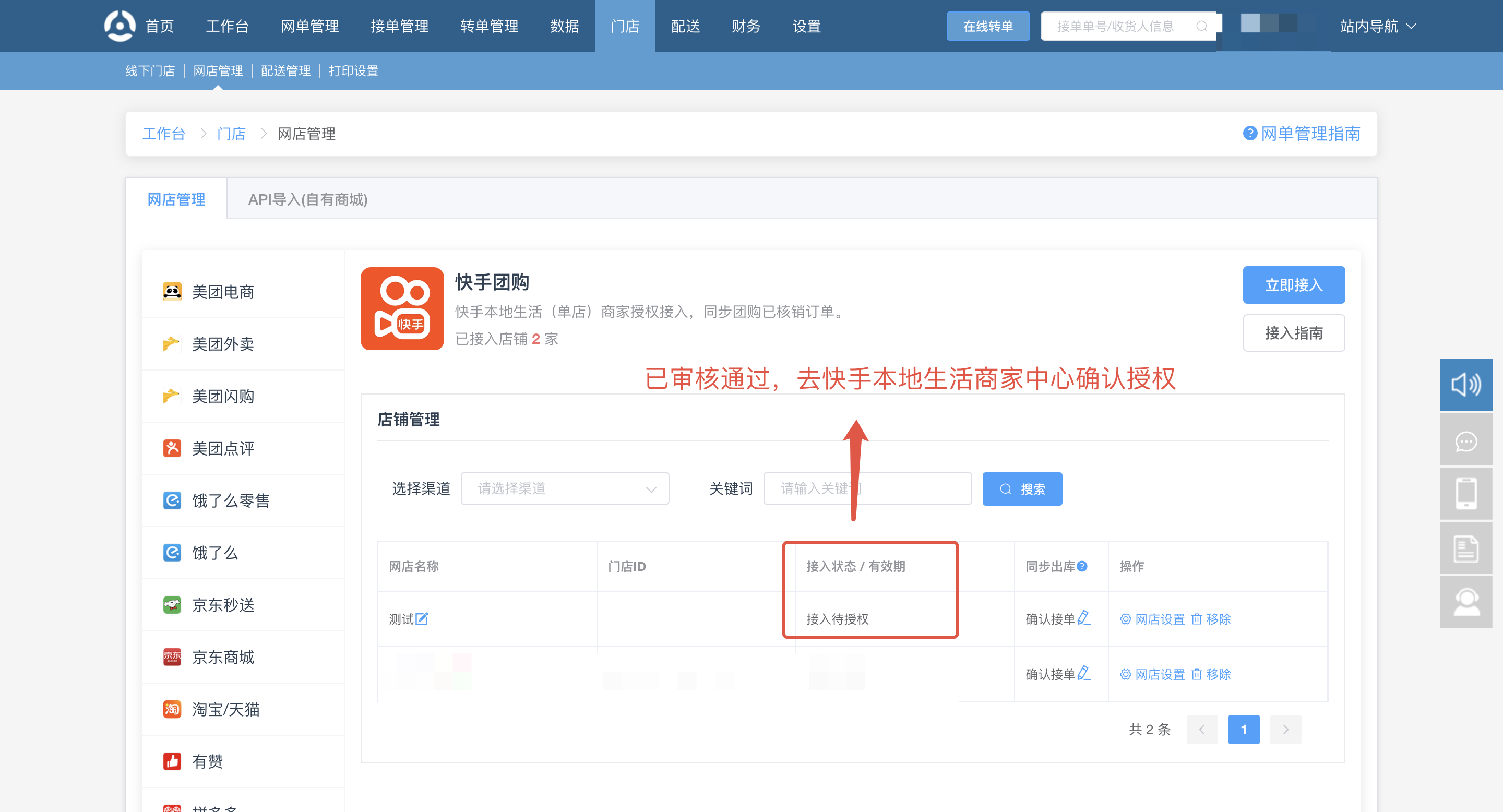Switch to the 网店管理 submenu in the blue bar
This screenshot has width=1503, height=812.
[218, 70]
